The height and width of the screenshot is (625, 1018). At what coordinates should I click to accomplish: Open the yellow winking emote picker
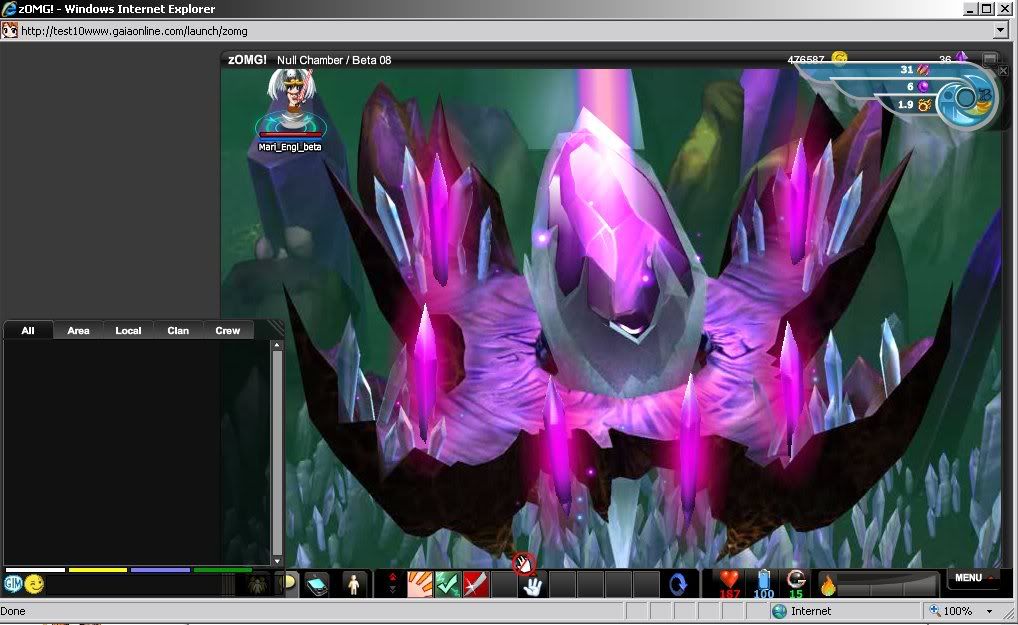tap(34, 584)
